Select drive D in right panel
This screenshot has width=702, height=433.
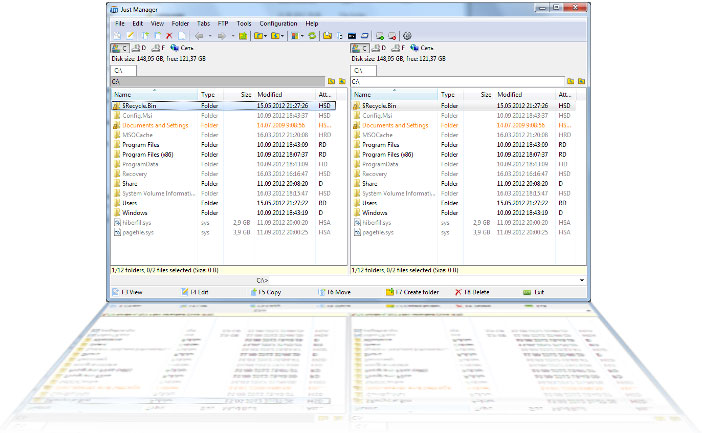point(380,48)
